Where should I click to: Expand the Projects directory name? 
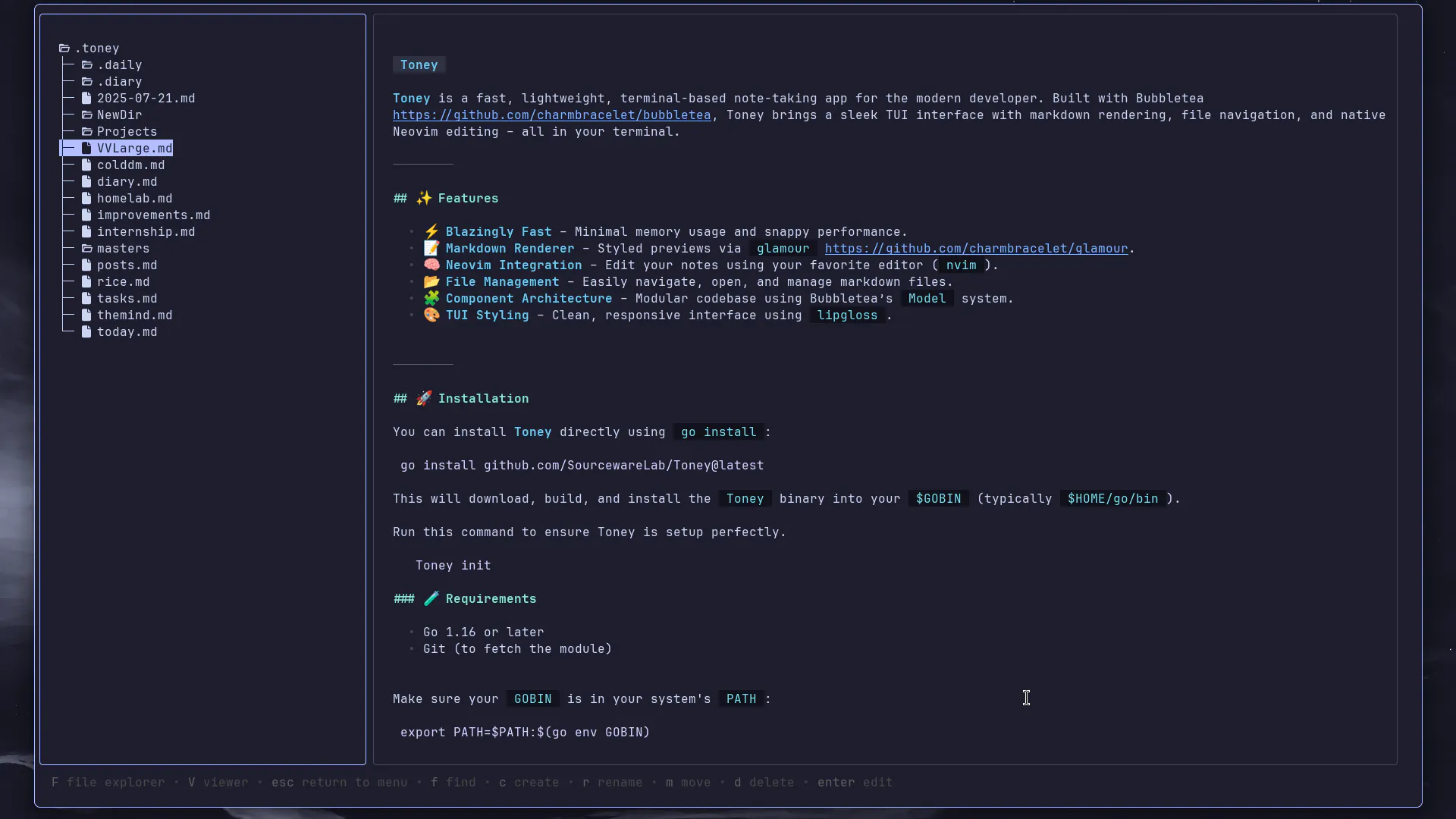pos(127,132)
